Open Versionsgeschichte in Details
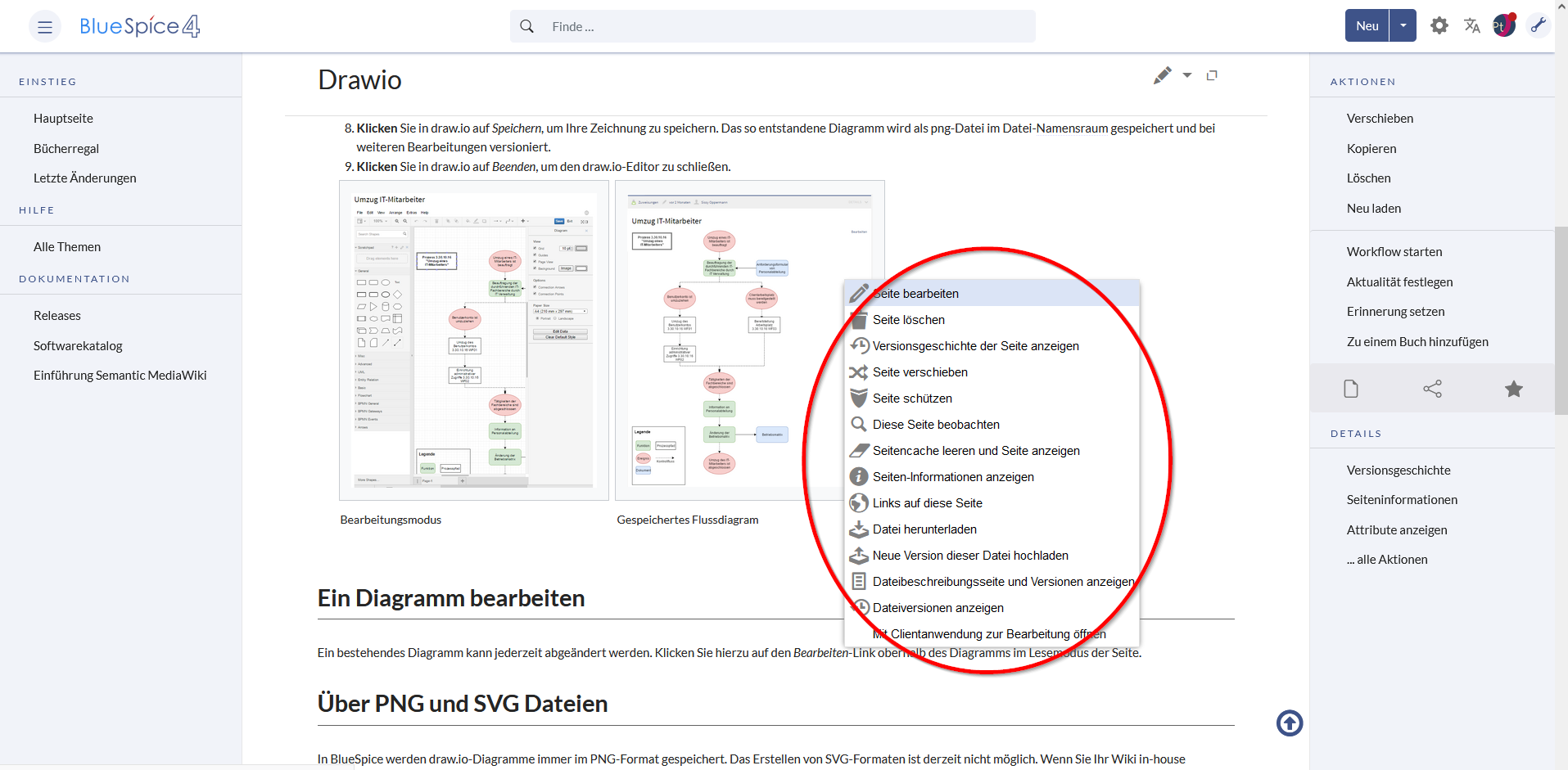 (1399, 471)
